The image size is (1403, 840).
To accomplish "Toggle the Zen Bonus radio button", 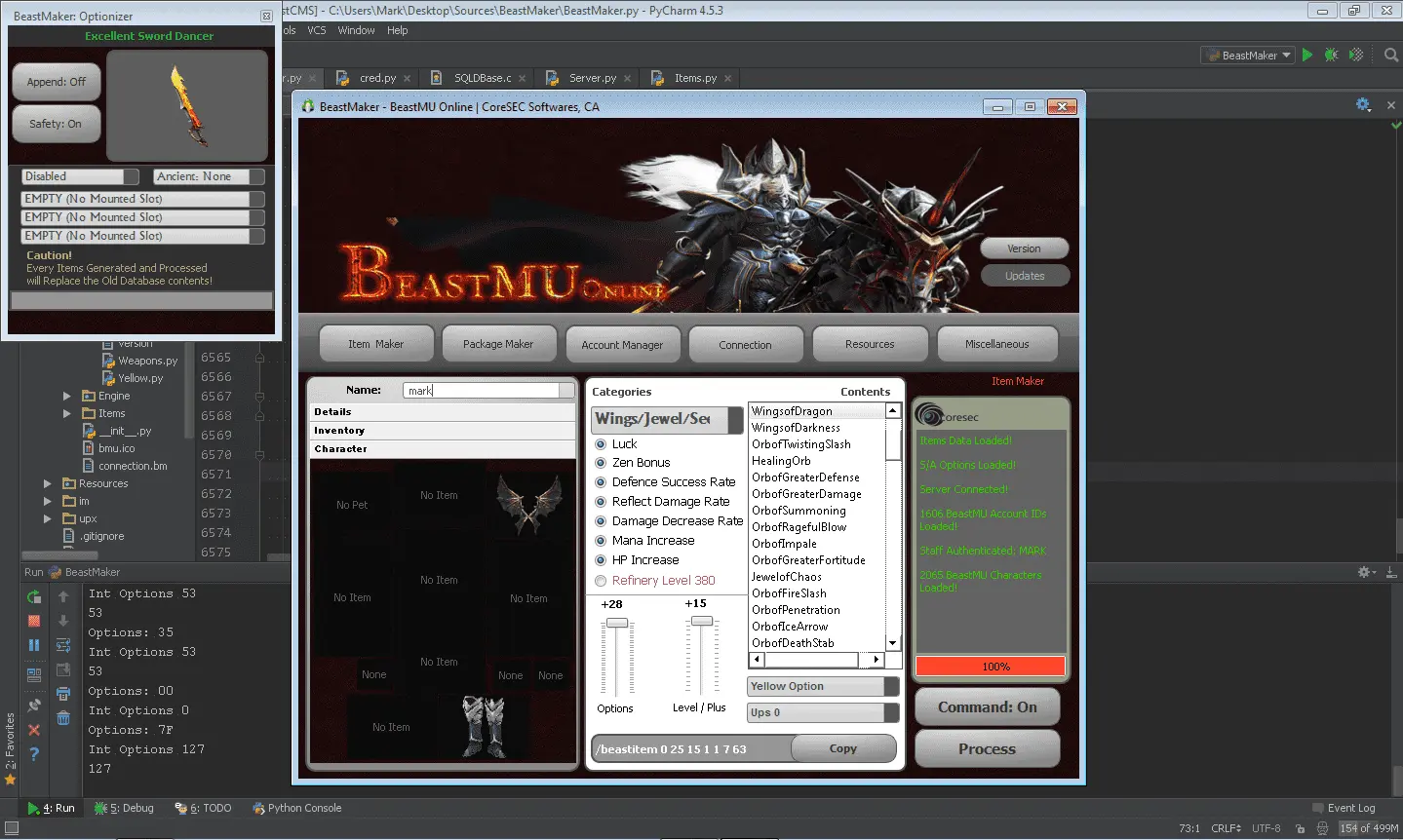I will click(x=601, y=463).
